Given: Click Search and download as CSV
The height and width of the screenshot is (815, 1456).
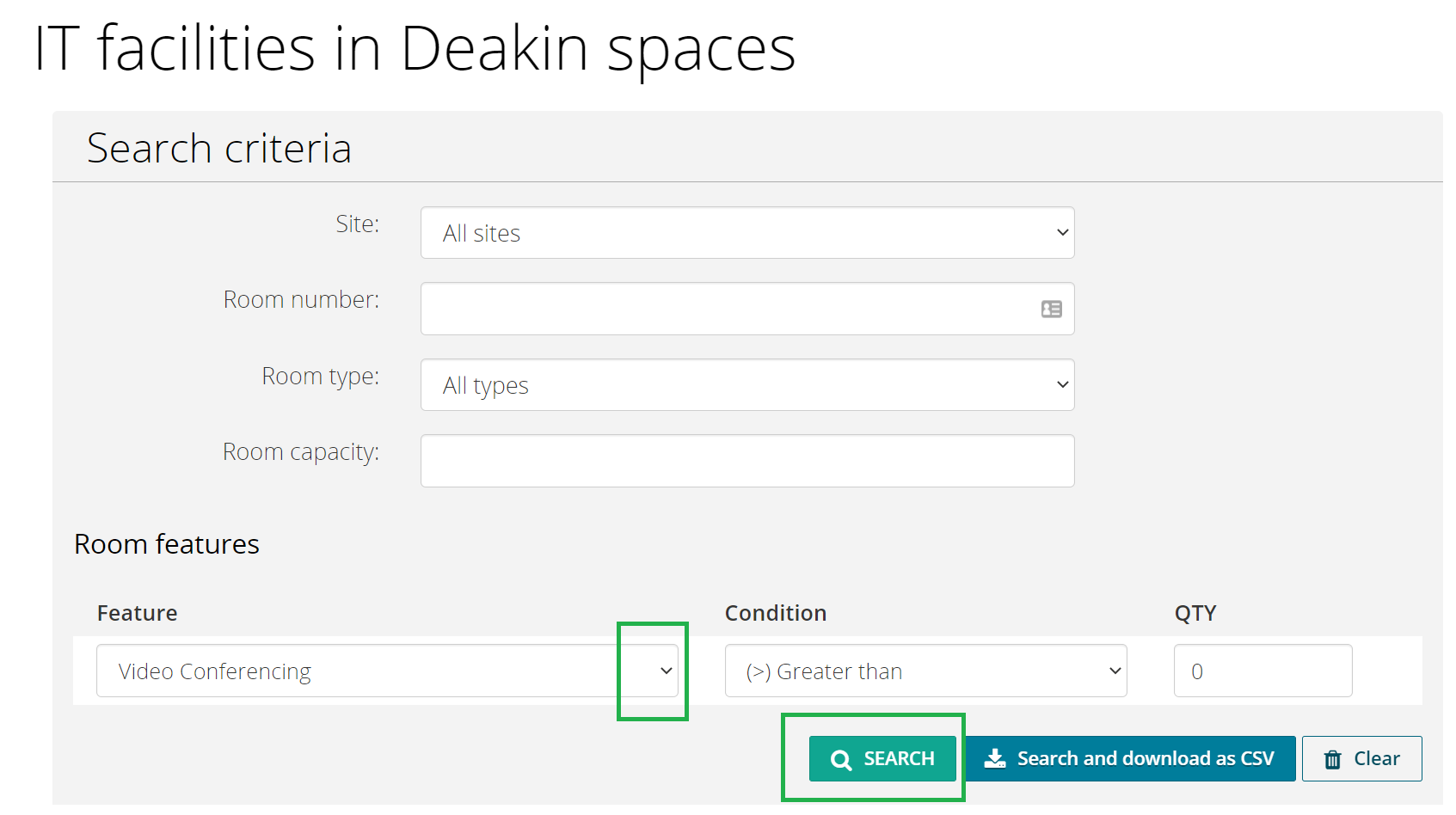Looking at the screenshot, I should [1131, 757].
